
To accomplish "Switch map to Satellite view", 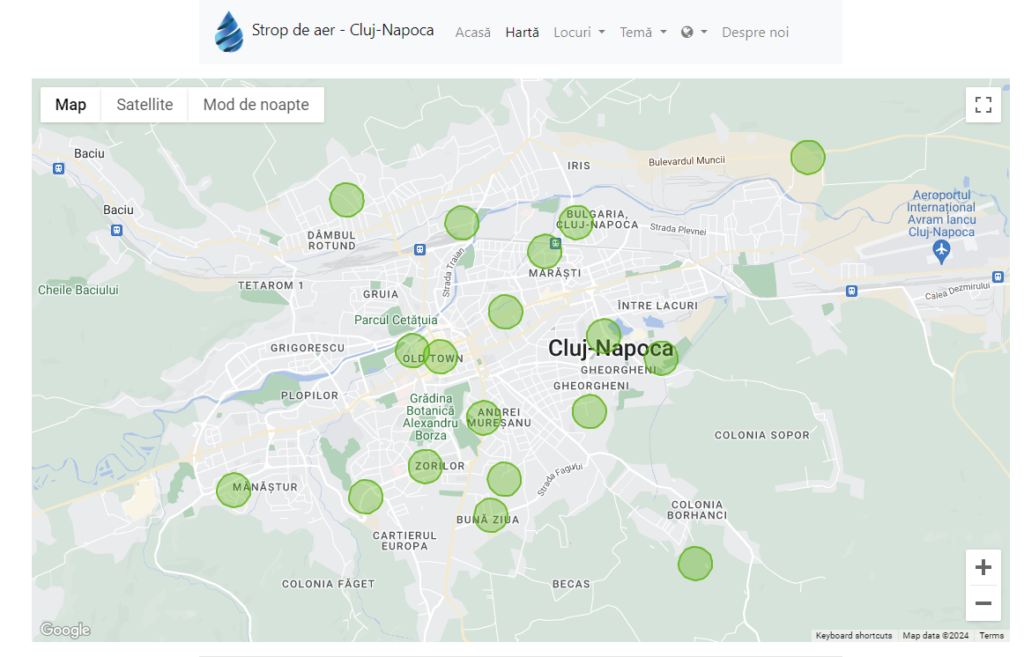I will [144, 105].
